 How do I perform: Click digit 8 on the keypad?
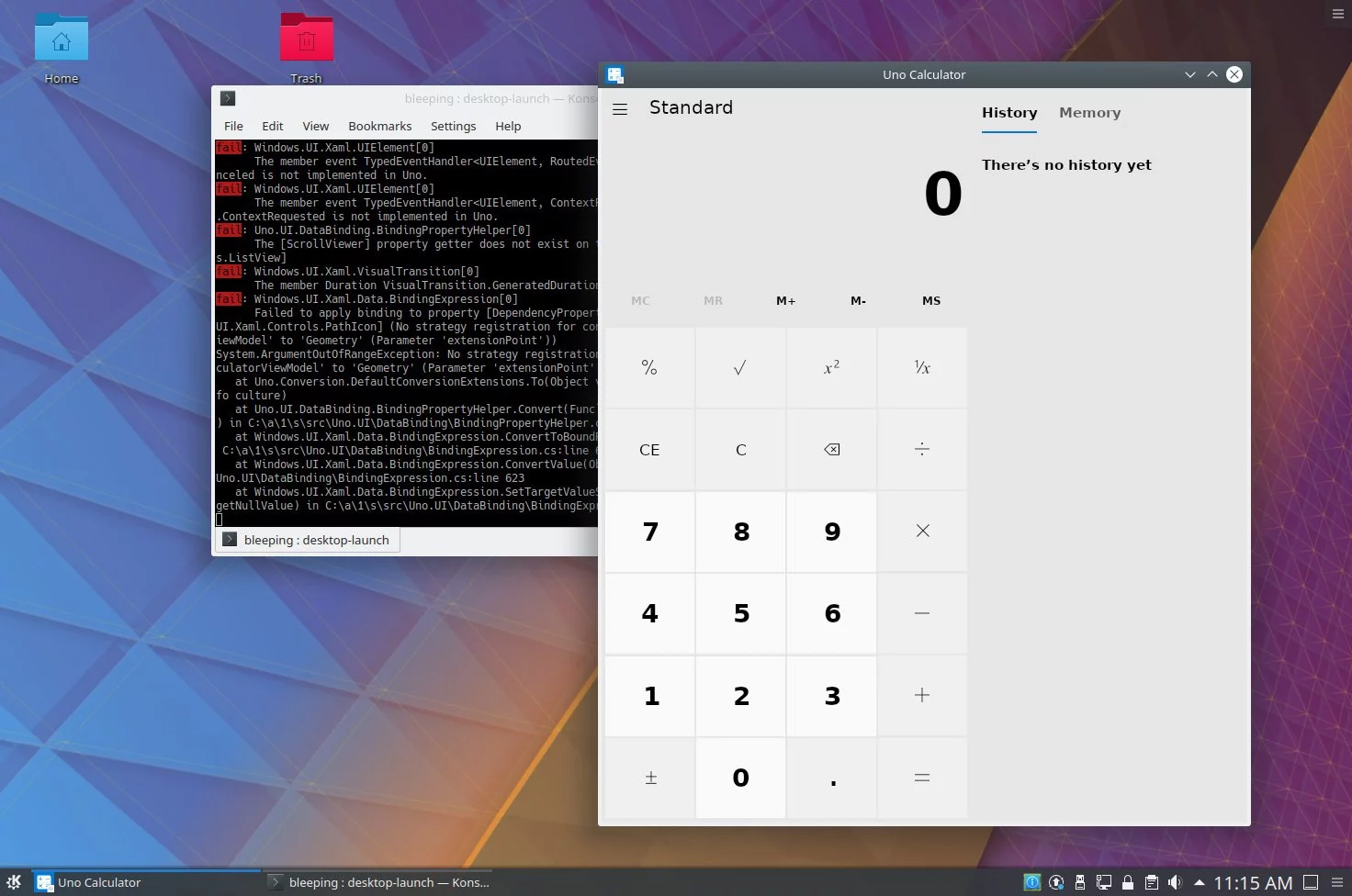[740, 532]
